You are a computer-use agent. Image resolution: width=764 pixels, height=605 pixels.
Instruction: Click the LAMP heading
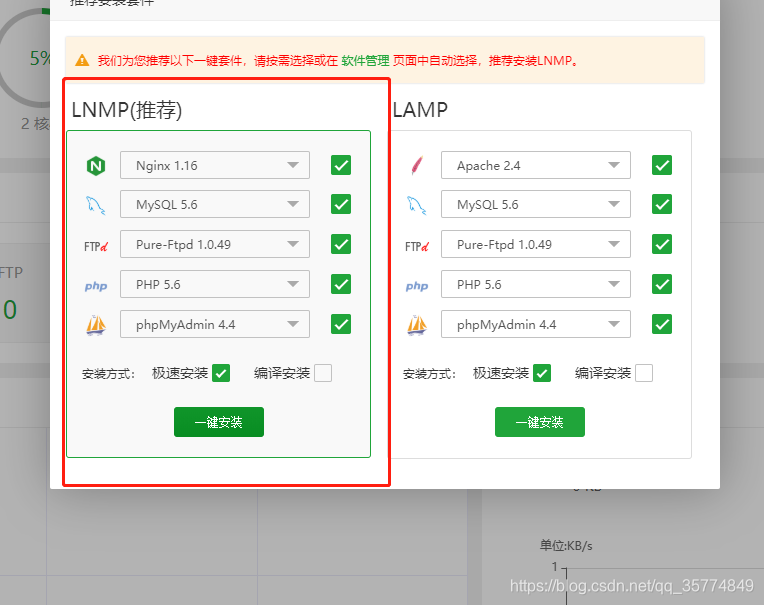coord(420,110)
